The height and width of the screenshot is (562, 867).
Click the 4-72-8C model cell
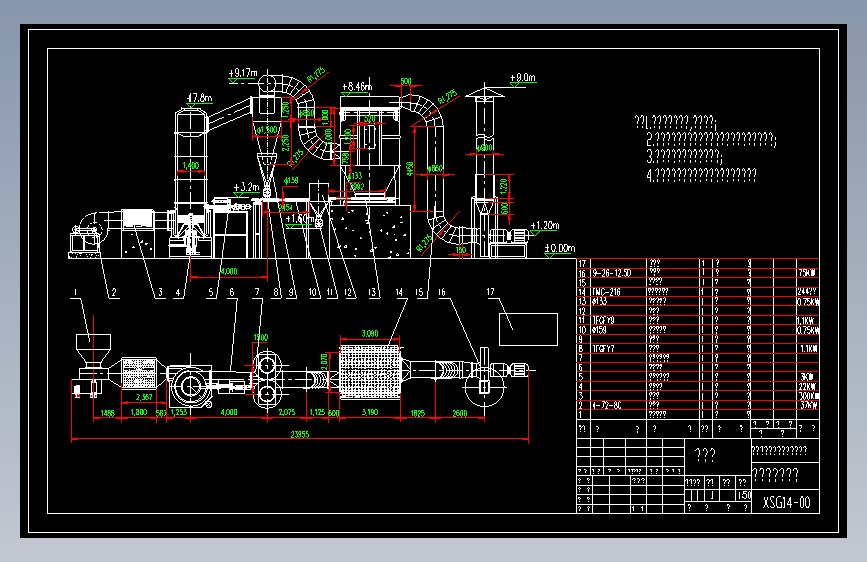click(606, 405)
